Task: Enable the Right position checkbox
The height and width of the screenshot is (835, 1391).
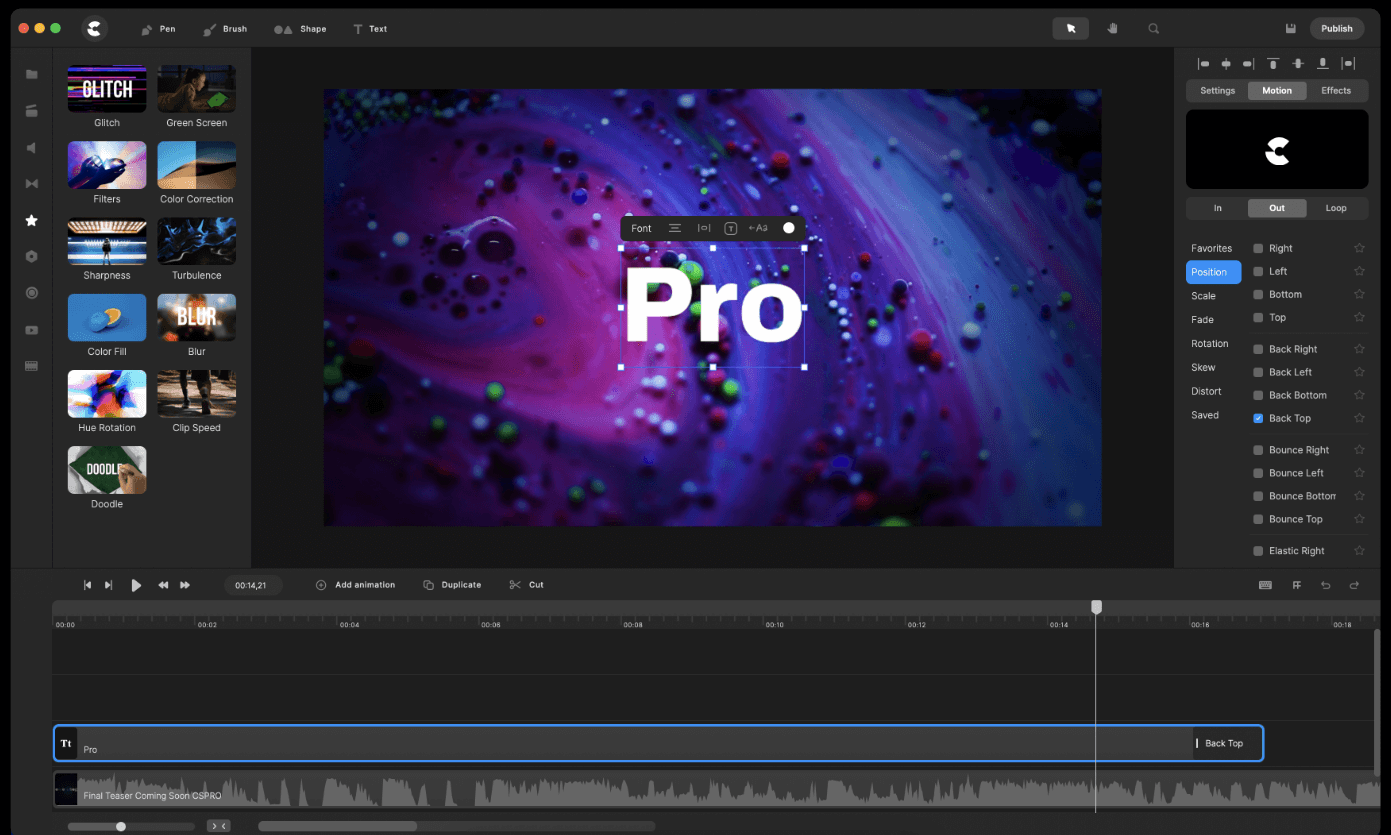Action: pos(1258,248)
